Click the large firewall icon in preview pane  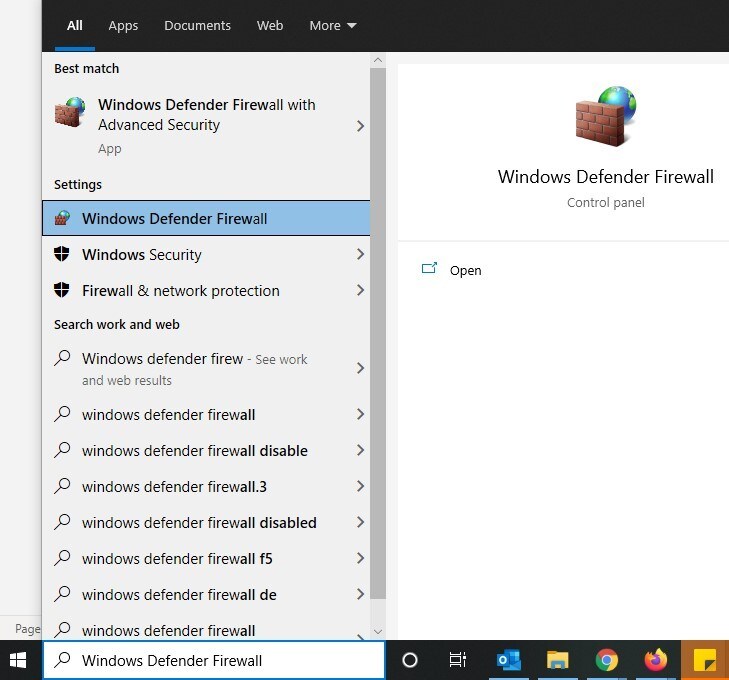(605, 116)
